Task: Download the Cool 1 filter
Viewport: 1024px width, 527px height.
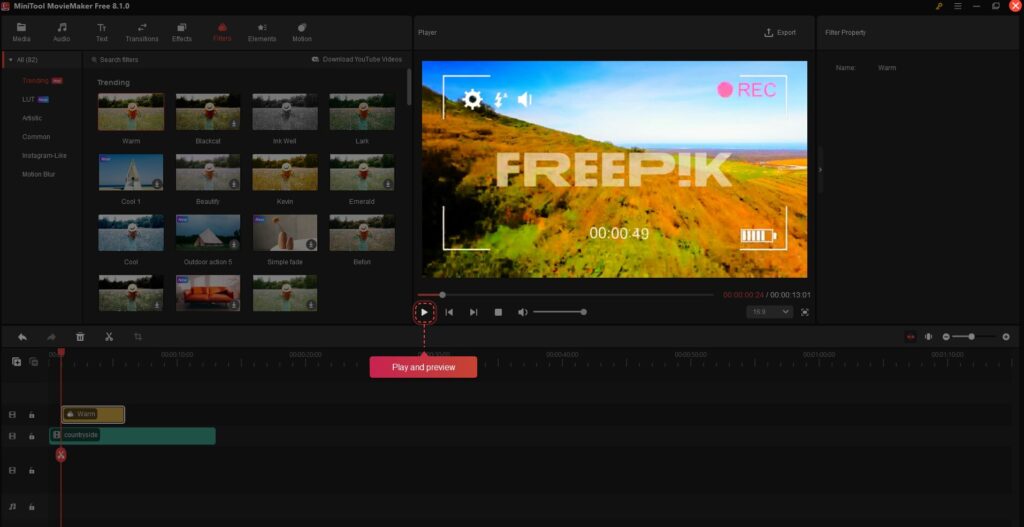Action: pyautogui.click(x=157, y=184)
